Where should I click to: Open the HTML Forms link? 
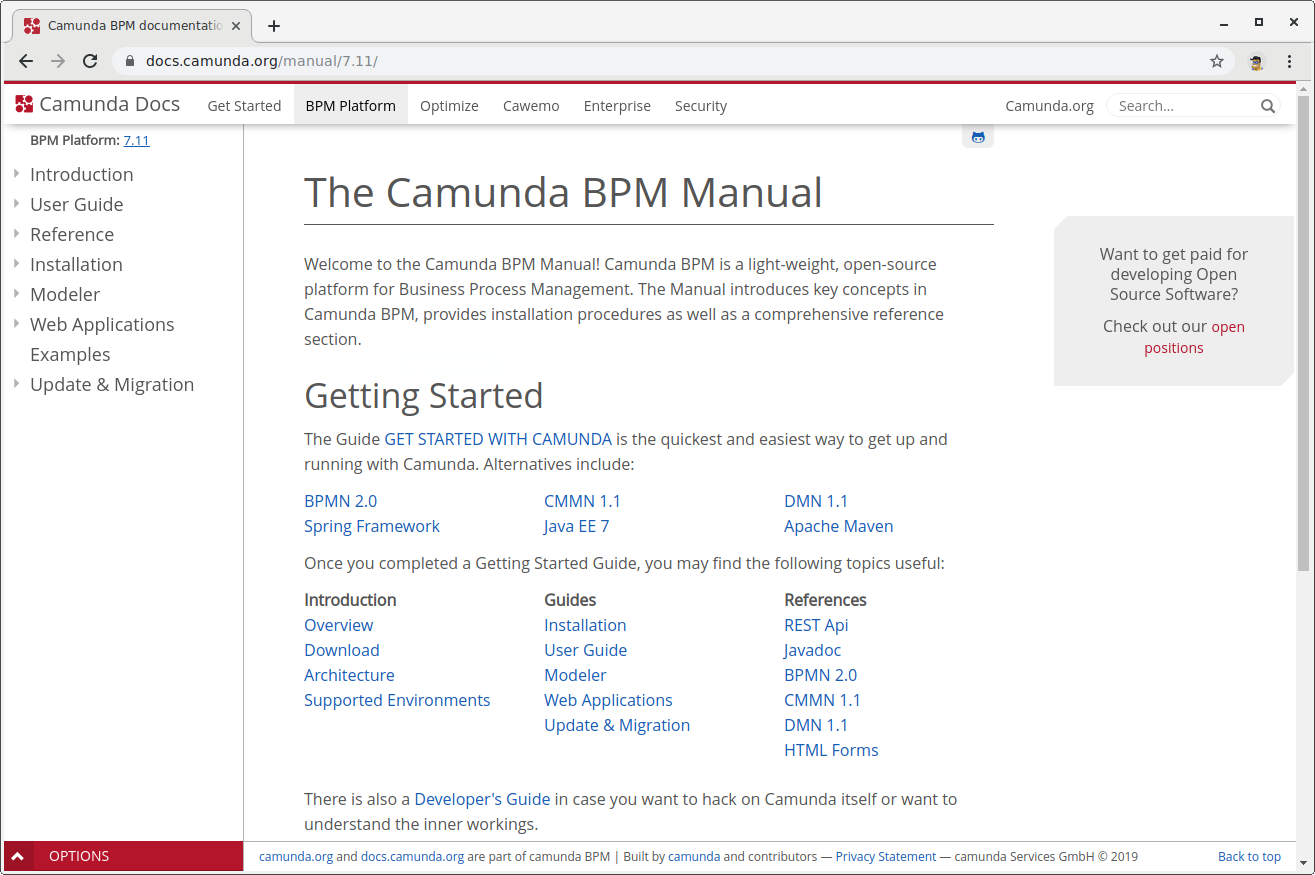click(831, 750)
